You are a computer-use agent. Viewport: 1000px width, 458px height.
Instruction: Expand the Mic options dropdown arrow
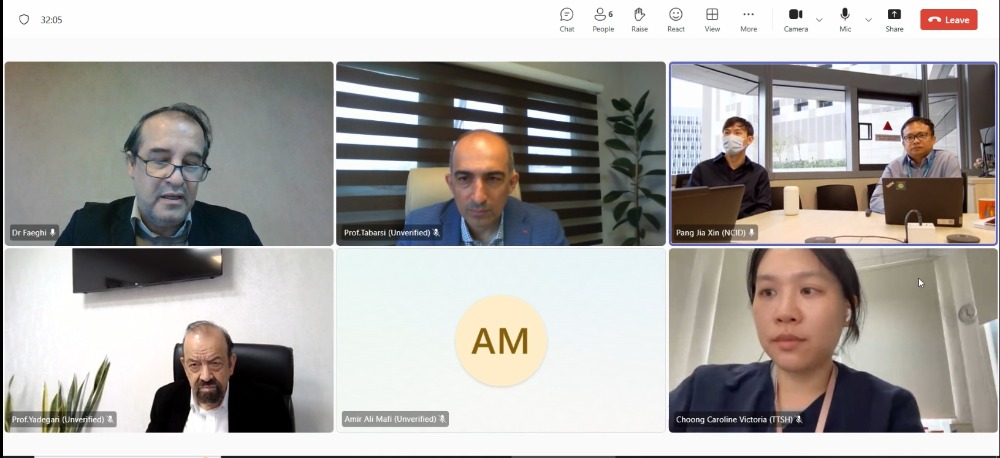tap(868, 20)
